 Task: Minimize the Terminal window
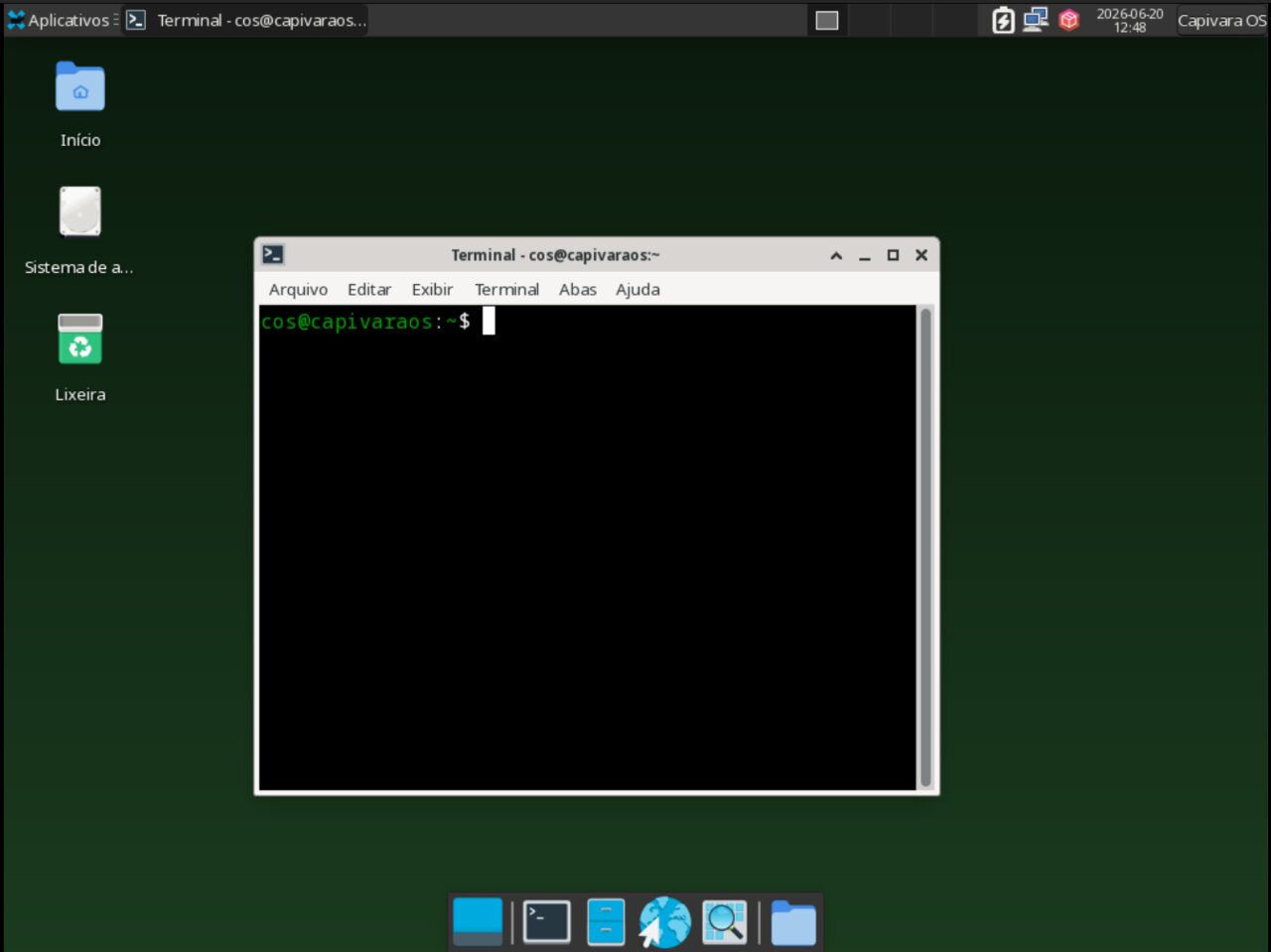coord(865,255)
